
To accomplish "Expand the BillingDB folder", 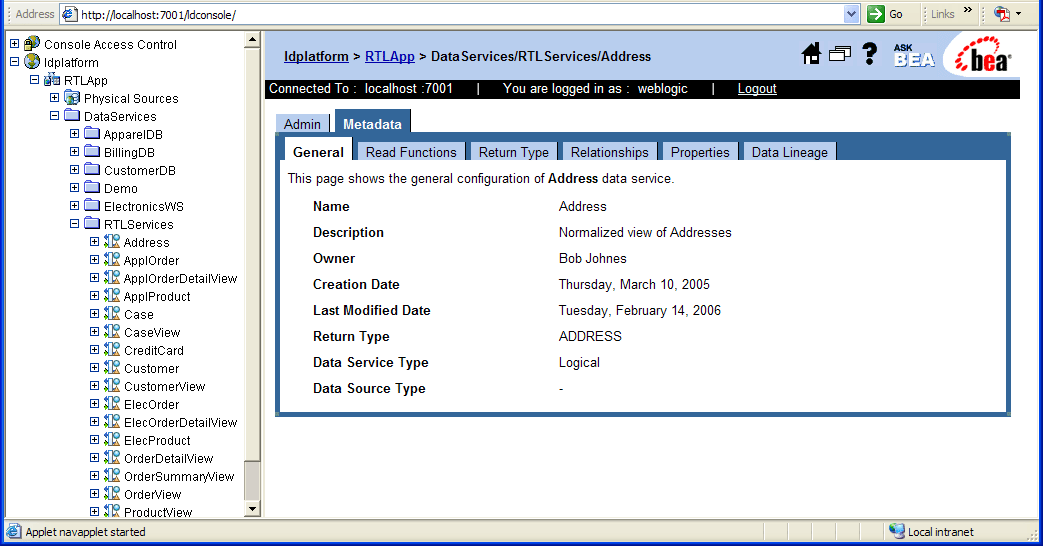I will pos(74,152).
